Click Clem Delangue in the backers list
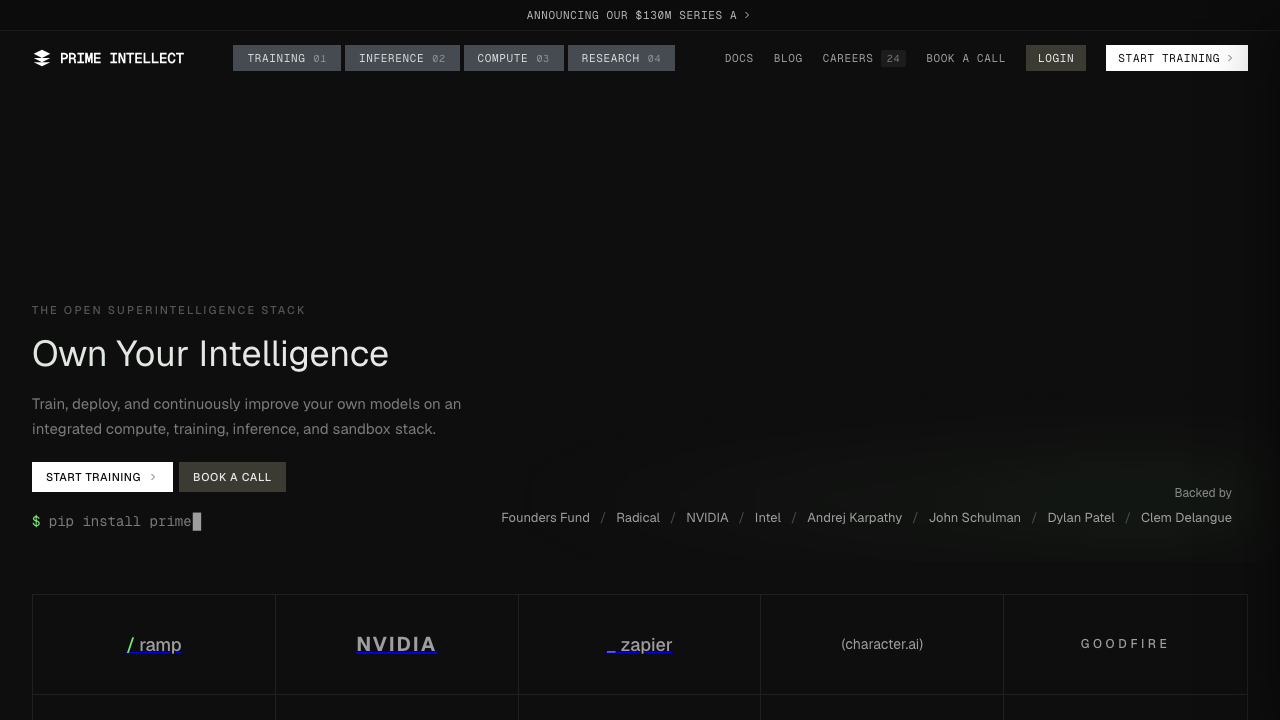Screen dimensions: 1280x720 coord(1186,517)
